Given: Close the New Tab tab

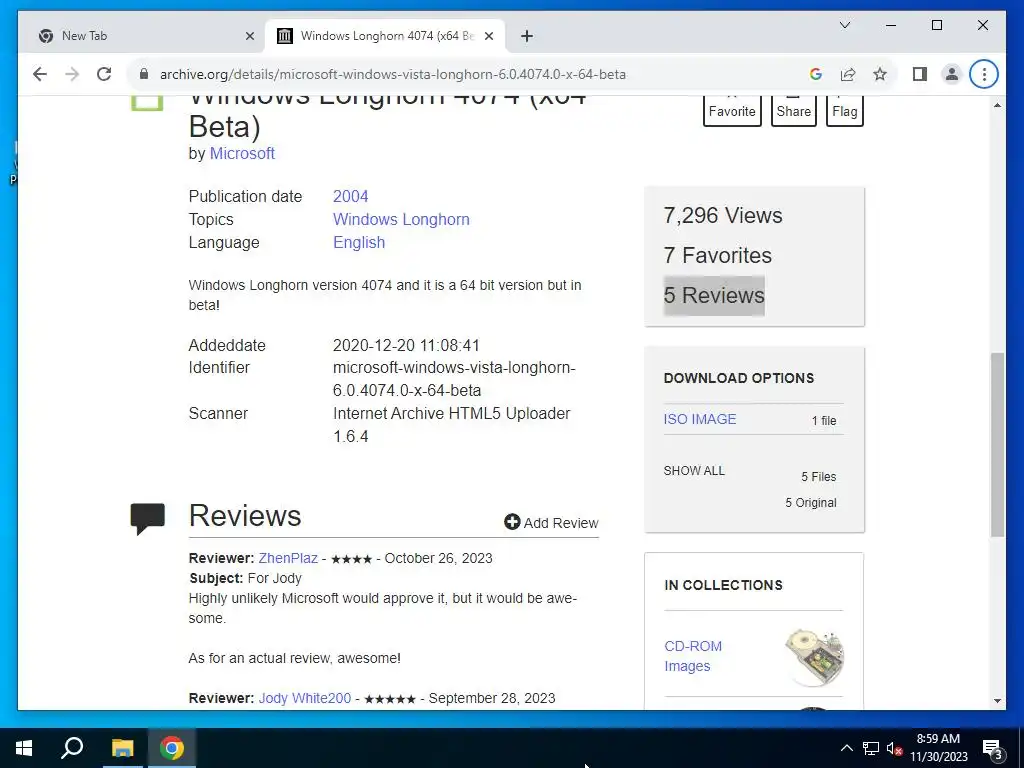Looking at the screenshot, I should point(249,37).
